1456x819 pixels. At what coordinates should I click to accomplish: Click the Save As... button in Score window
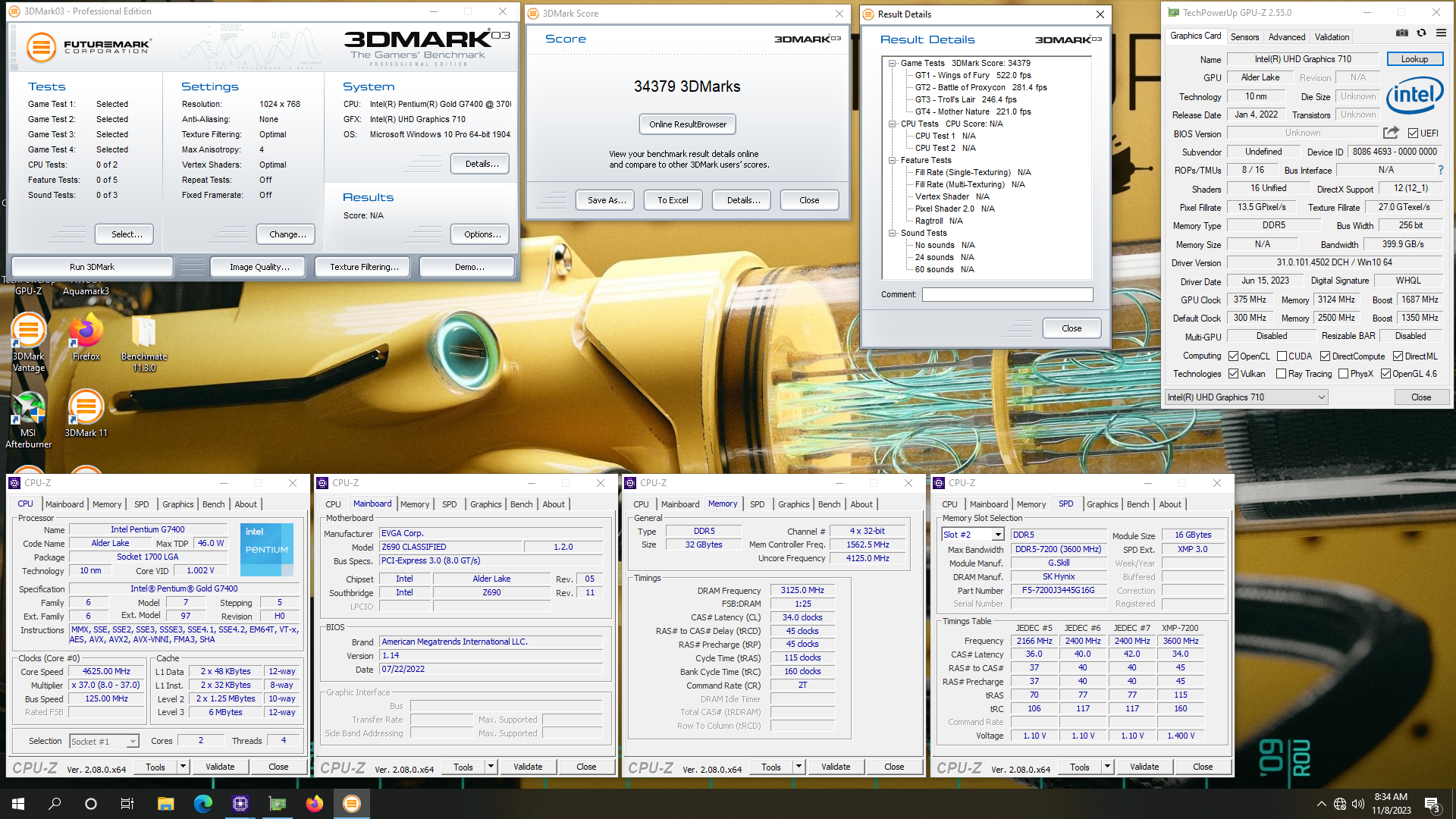click(x=607, y=200)
